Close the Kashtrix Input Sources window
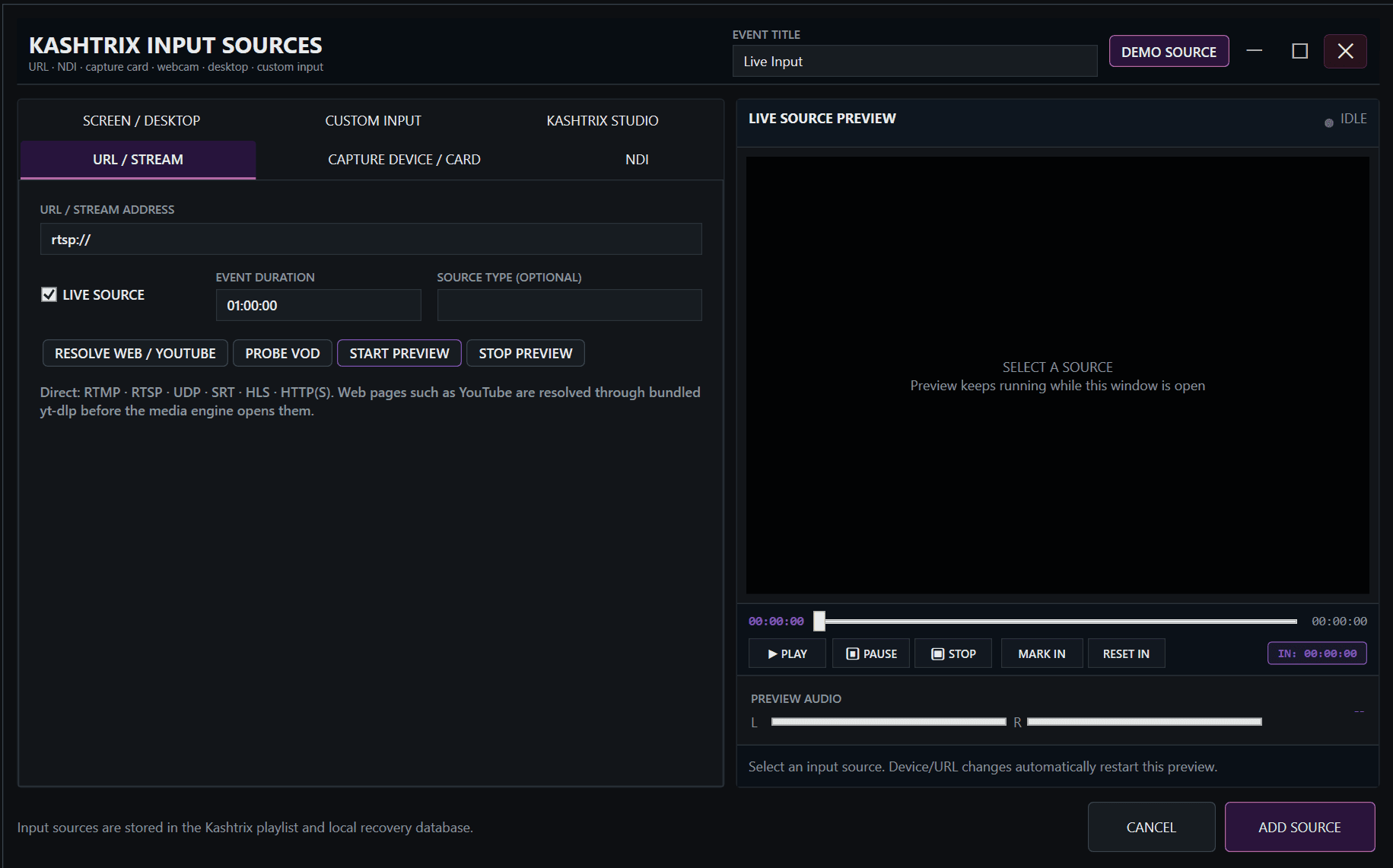Screen dimensions: 1393x868 [1345, 51]
